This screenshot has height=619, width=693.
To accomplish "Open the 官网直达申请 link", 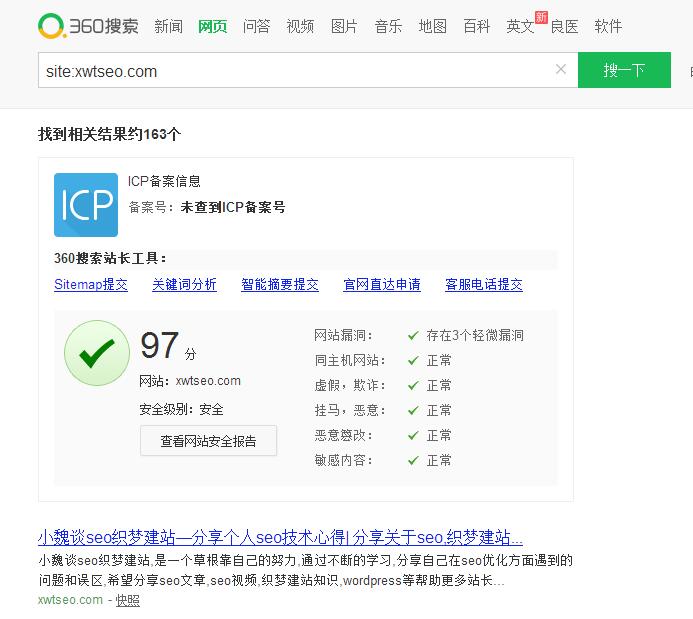I will (x=382, y=285).
